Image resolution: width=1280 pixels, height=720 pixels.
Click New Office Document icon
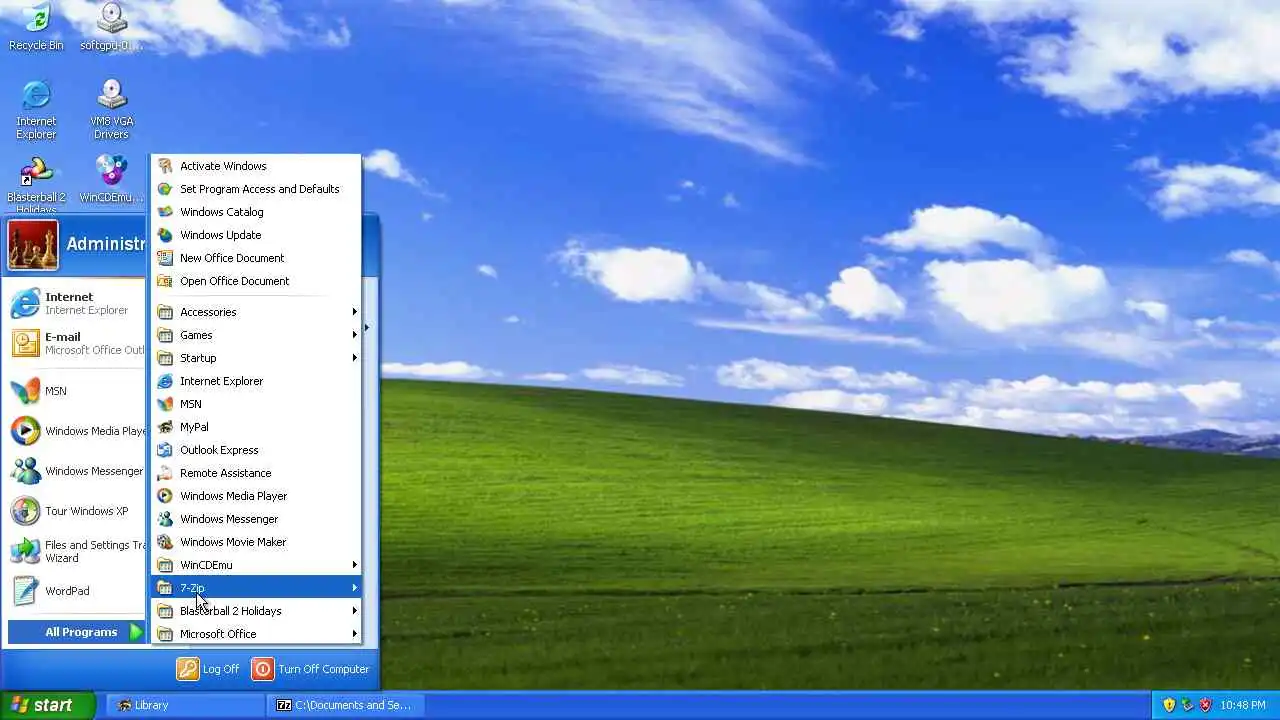pyautogui.click(x=165, y=258)
